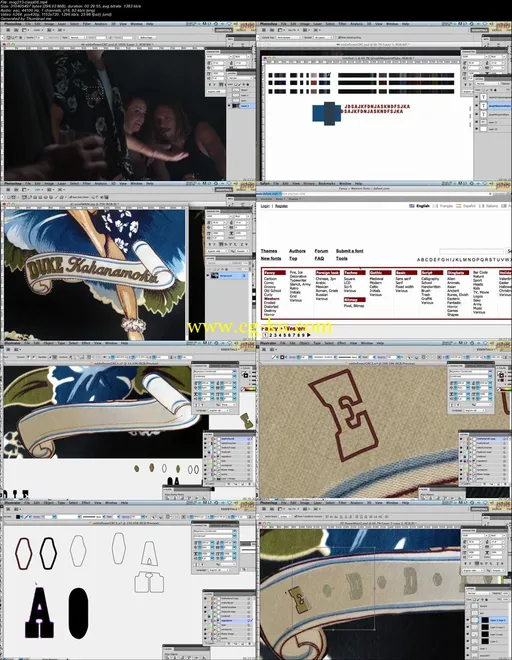Open Filter menu in Photoshop party-photo frame

click(x=86, y=24)
